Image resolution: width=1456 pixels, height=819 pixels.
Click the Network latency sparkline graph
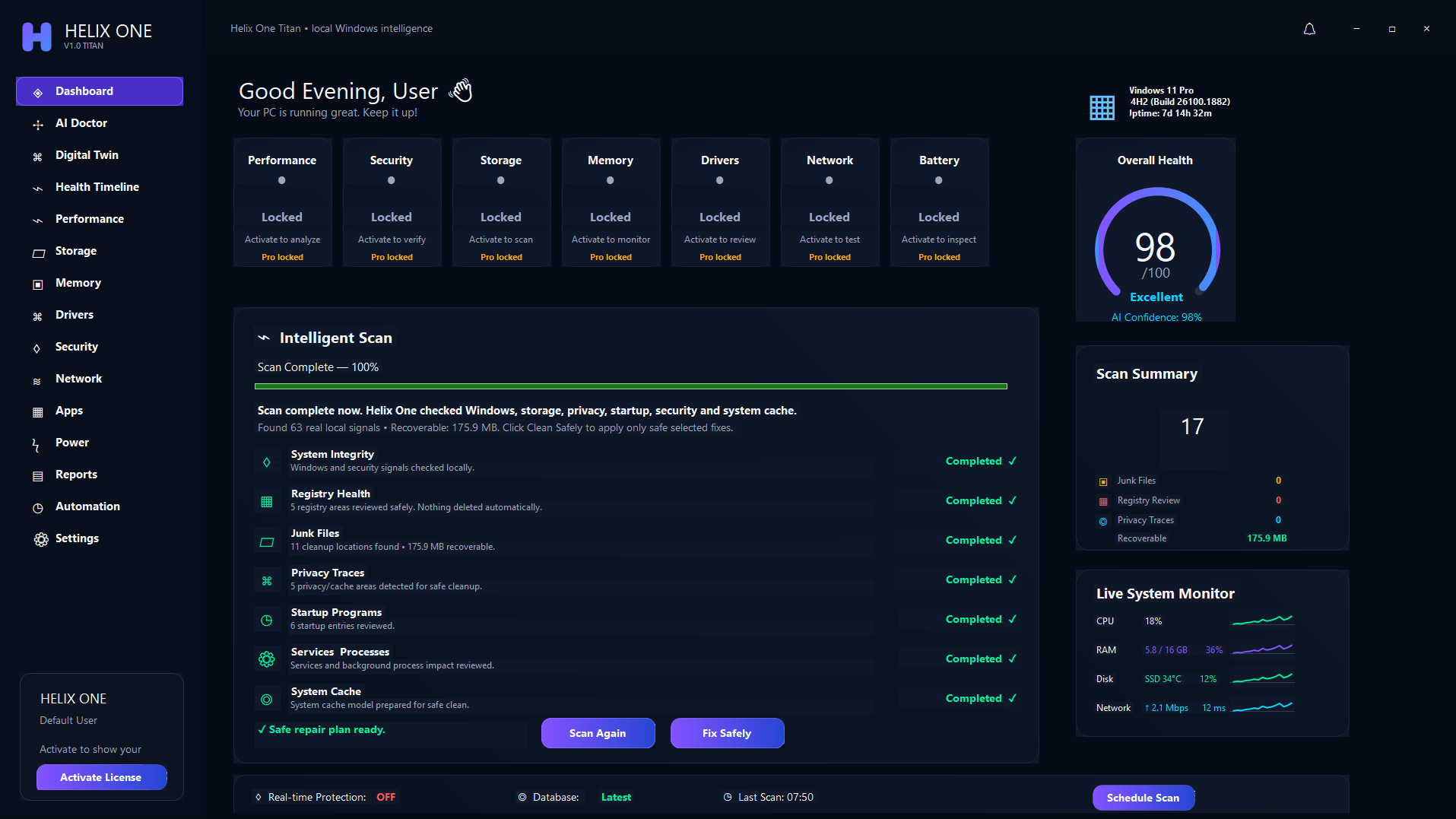(1262, 707)
